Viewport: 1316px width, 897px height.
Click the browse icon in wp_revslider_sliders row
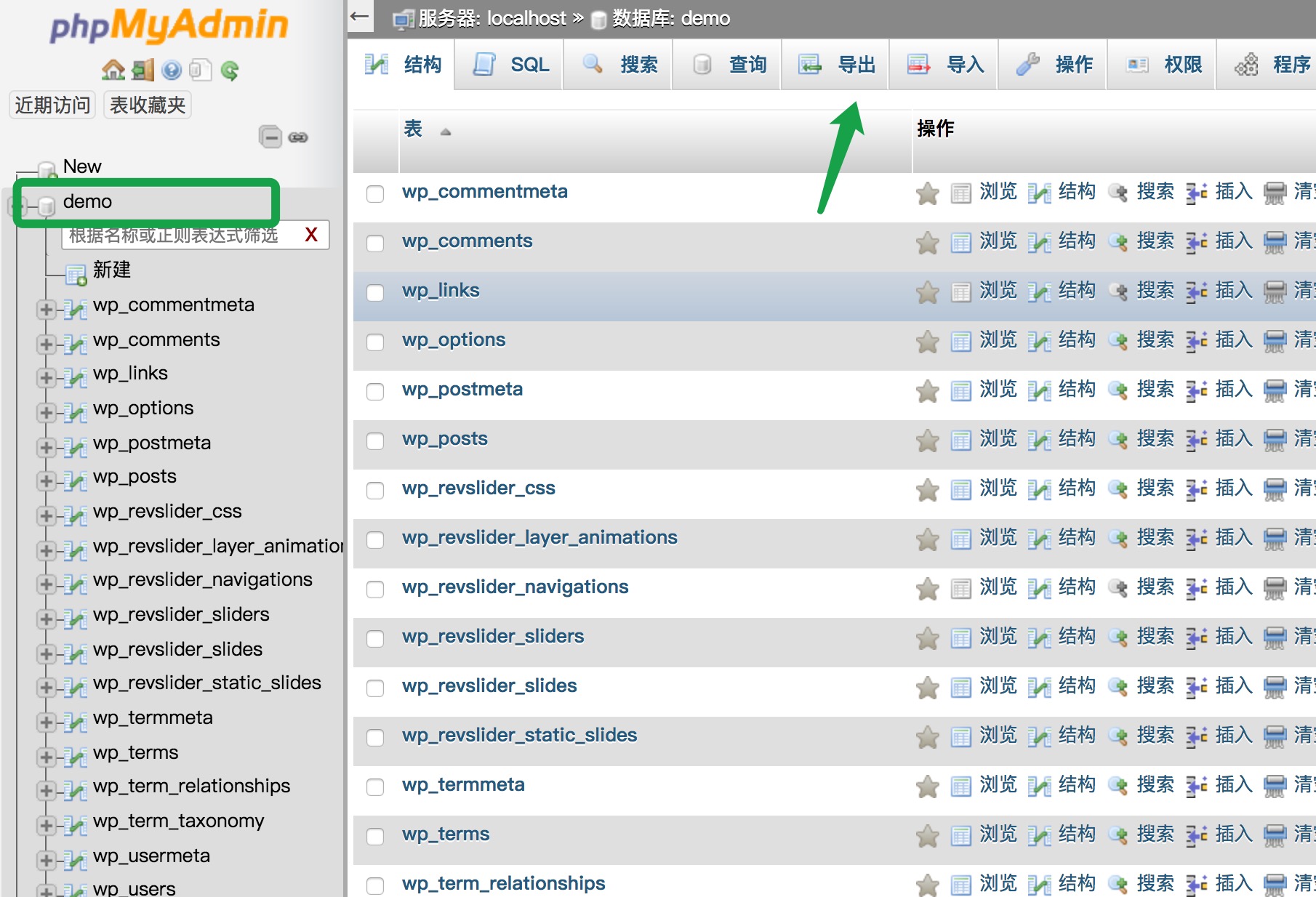961,638
